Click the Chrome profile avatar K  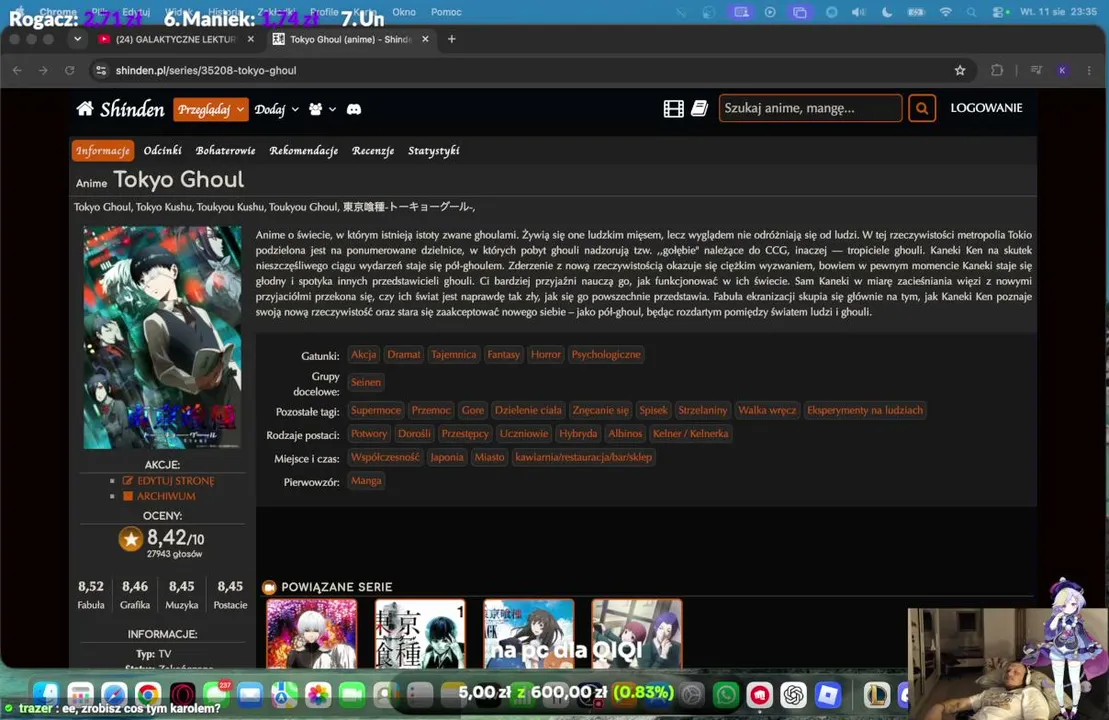(1062, 70)
